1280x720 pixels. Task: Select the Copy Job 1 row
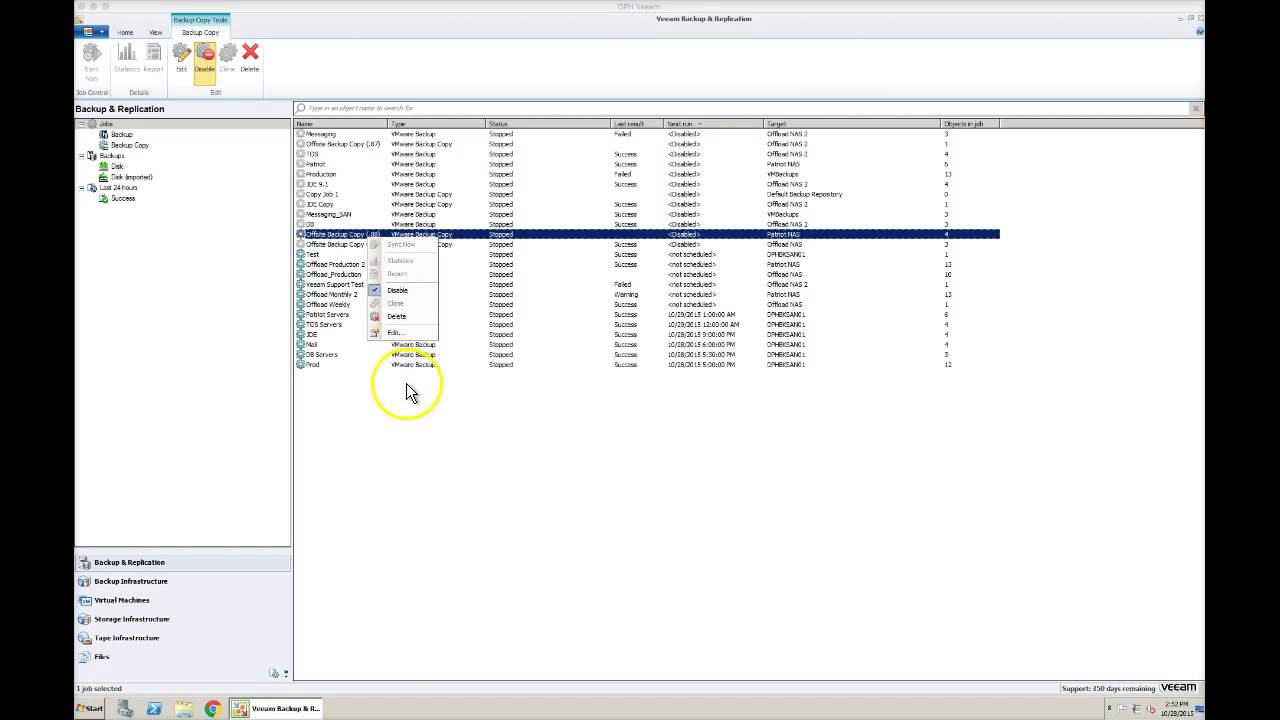647,194
